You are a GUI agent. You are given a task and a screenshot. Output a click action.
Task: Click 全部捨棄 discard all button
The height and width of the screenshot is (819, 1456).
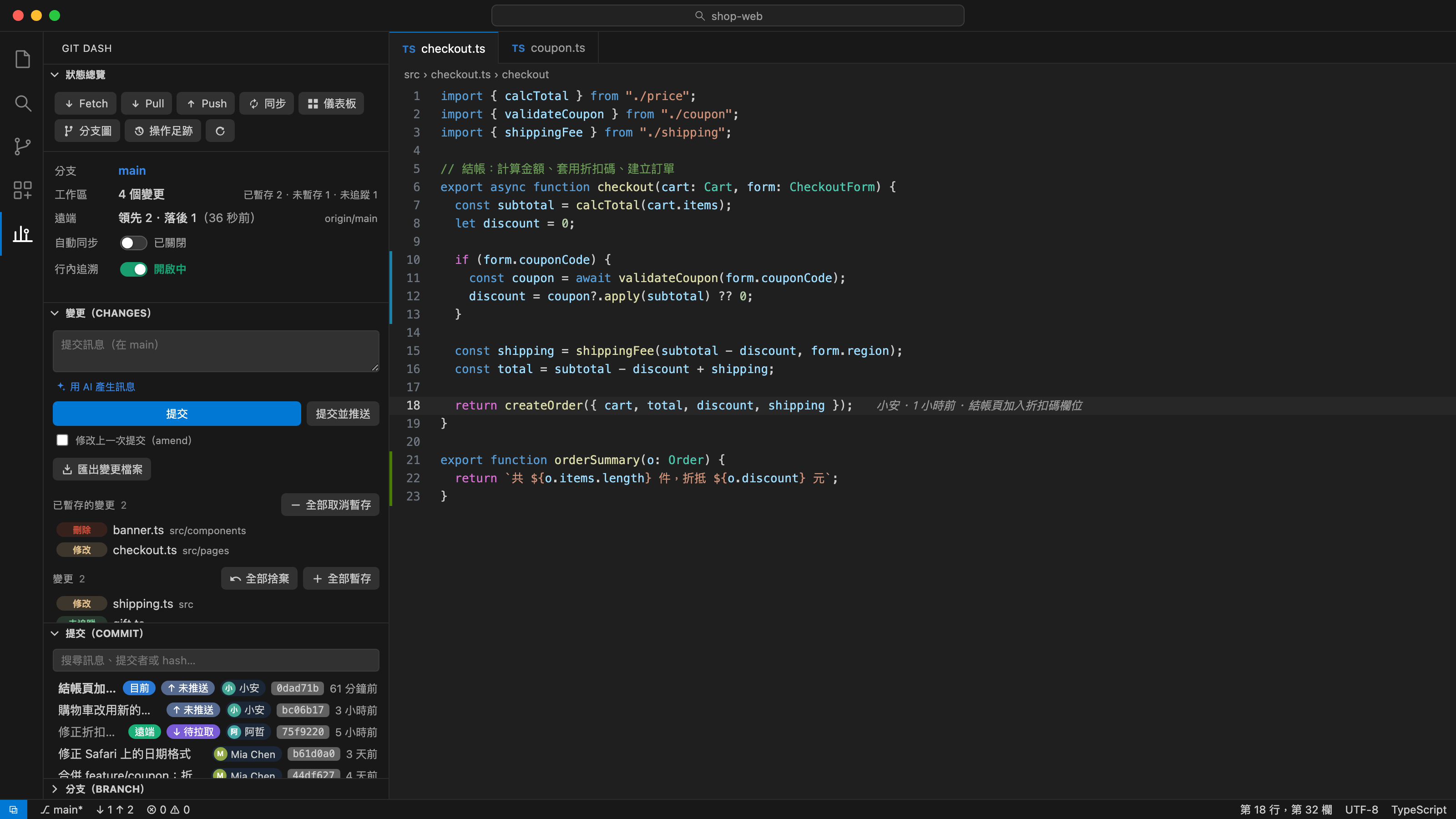259,578
